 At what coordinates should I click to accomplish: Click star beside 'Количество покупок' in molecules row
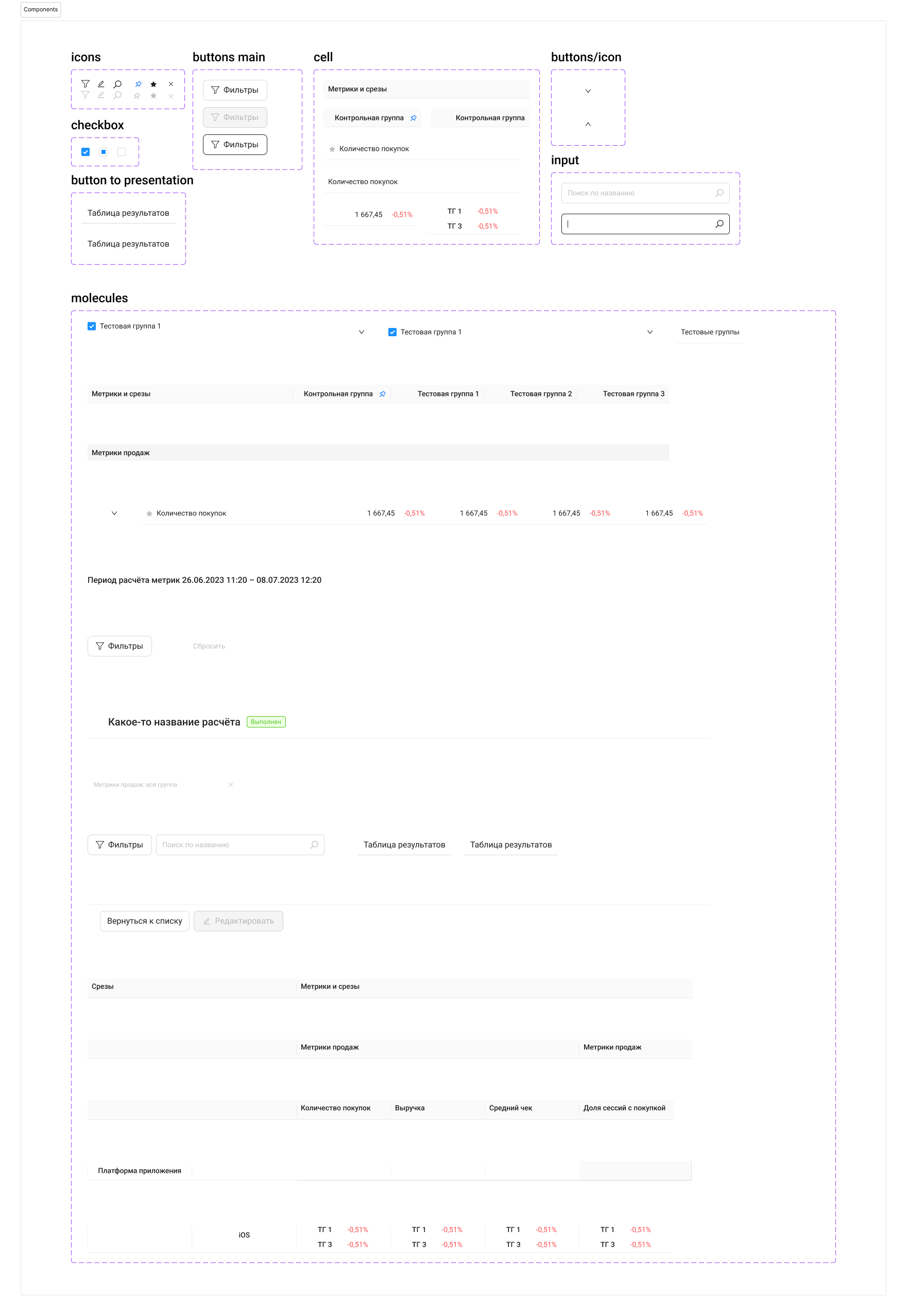pos(149,514)
